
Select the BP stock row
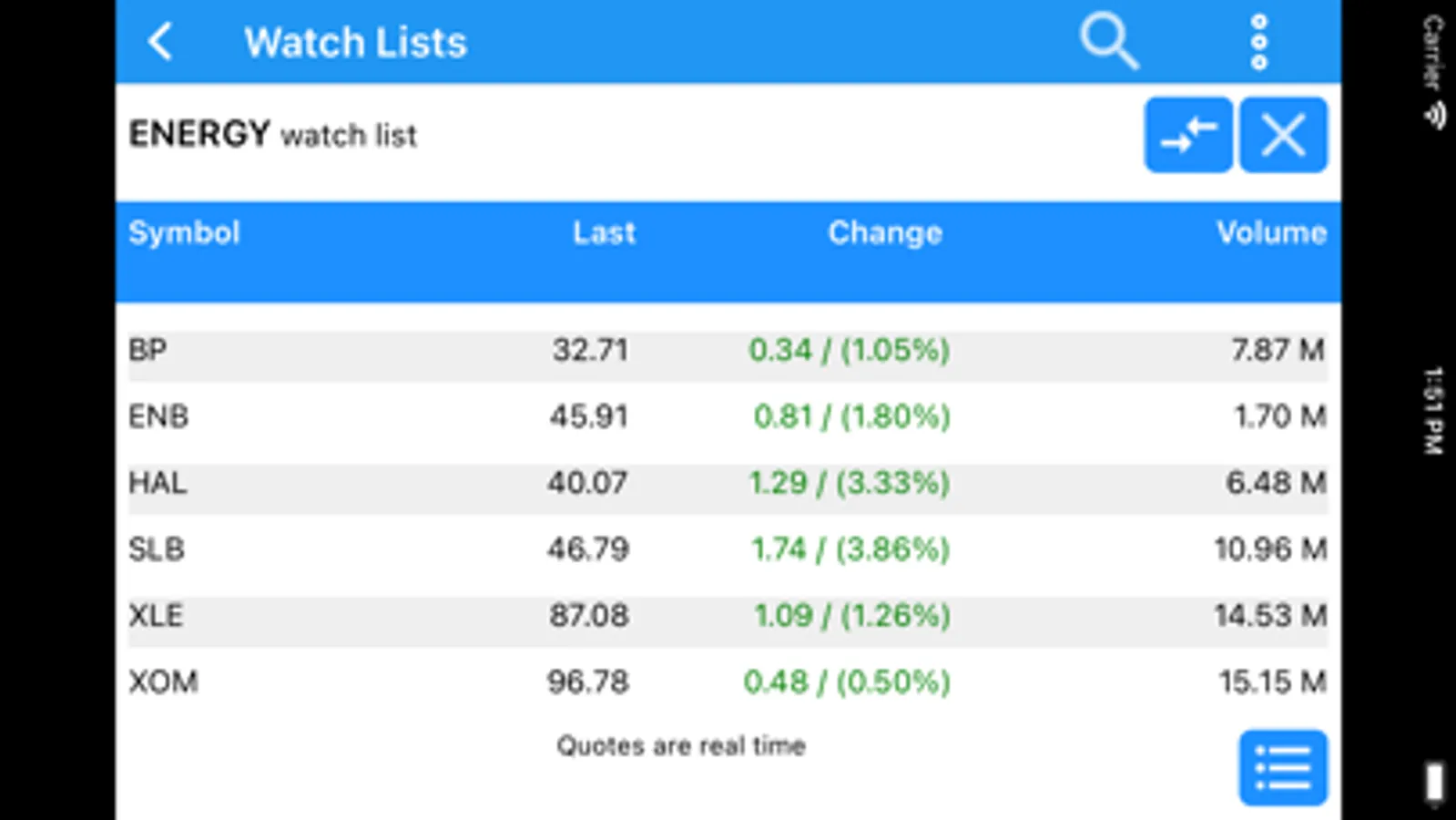click(x=148, y=351)
